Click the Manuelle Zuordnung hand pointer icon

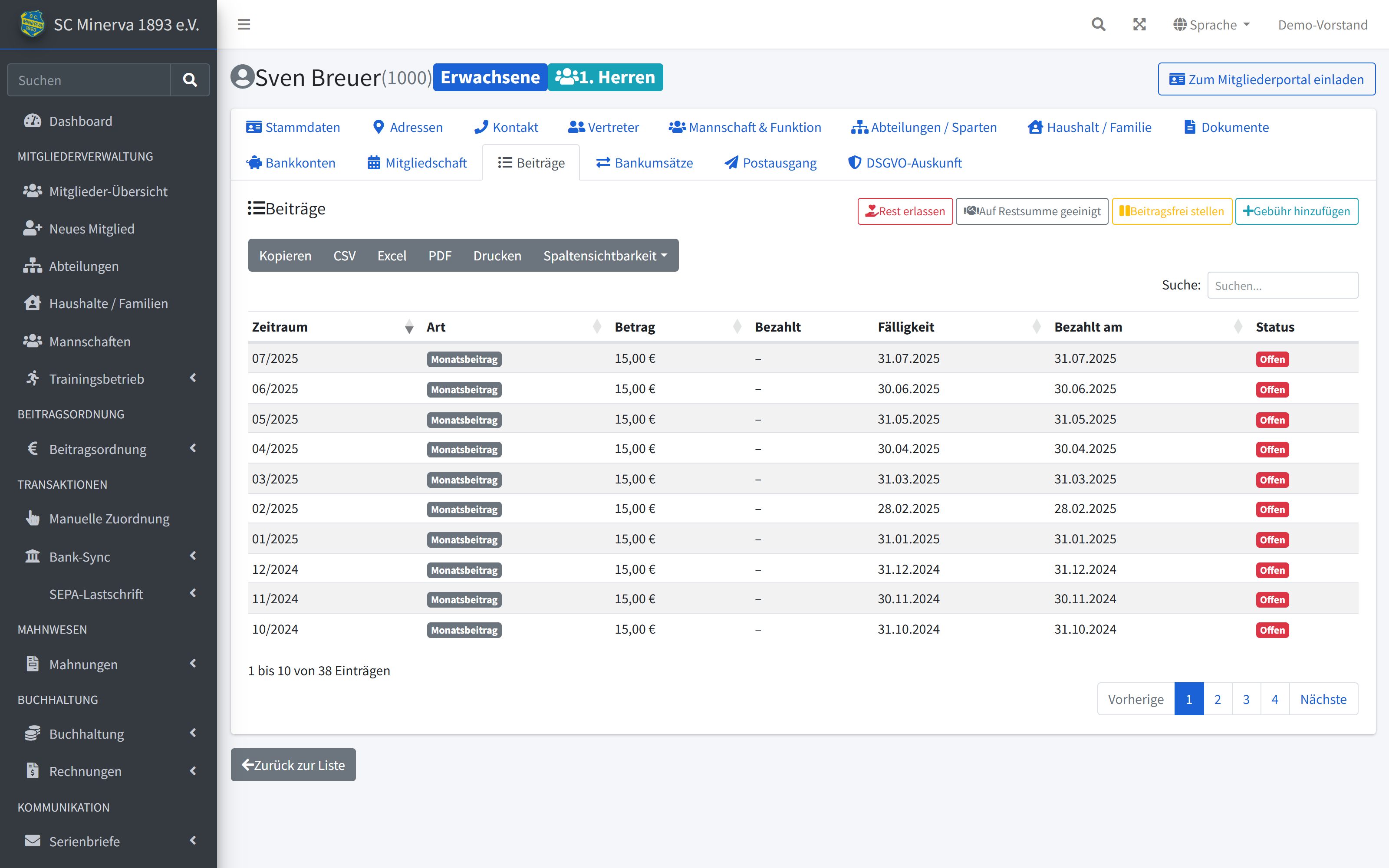click(33, 518)
